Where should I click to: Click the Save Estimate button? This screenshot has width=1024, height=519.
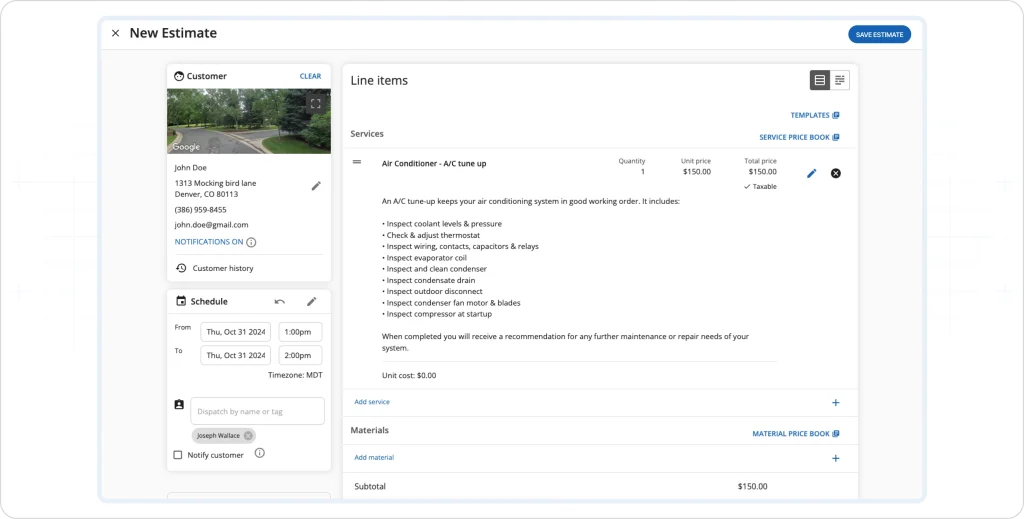(x=879, y=34)
